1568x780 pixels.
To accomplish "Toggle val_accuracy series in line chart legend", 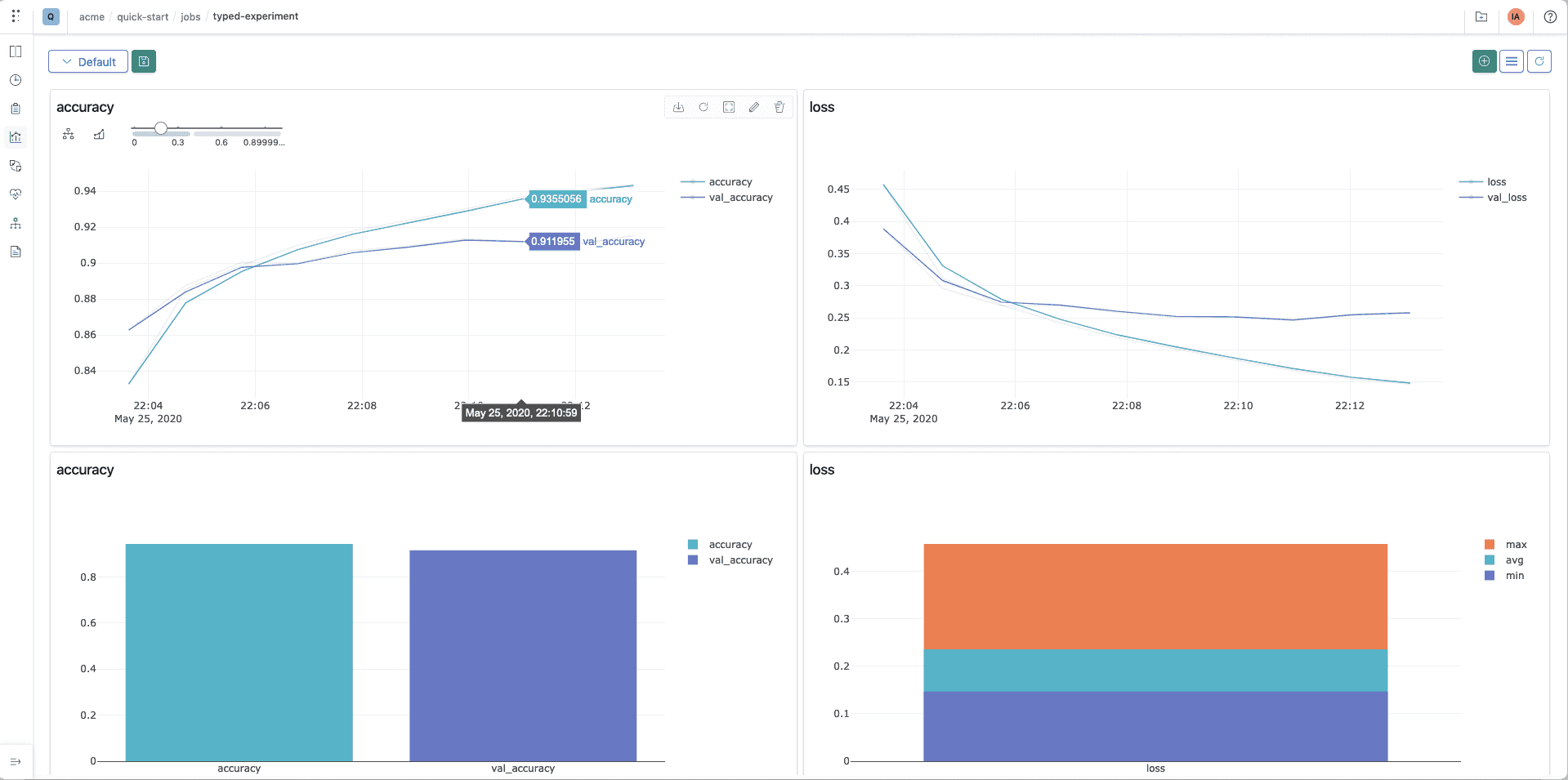I will click(740, 198).
